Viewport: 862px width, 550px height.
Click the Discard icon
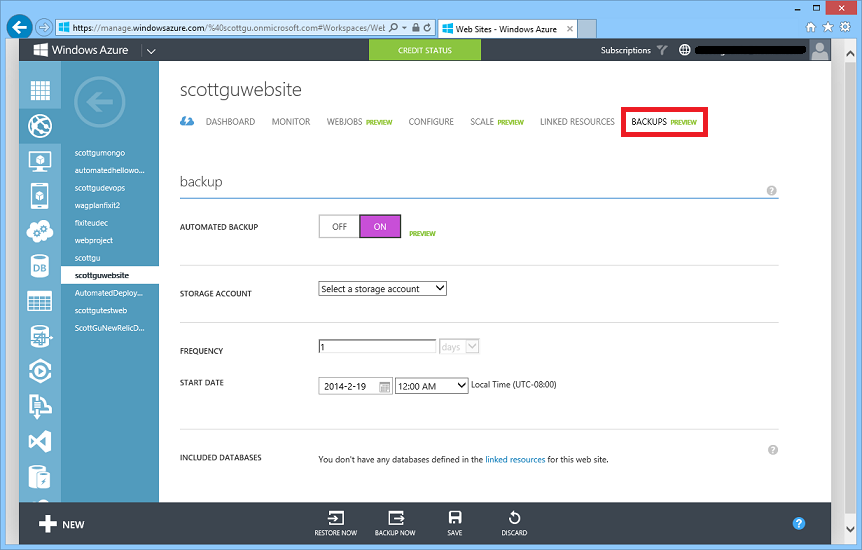(x=514, y=518)
